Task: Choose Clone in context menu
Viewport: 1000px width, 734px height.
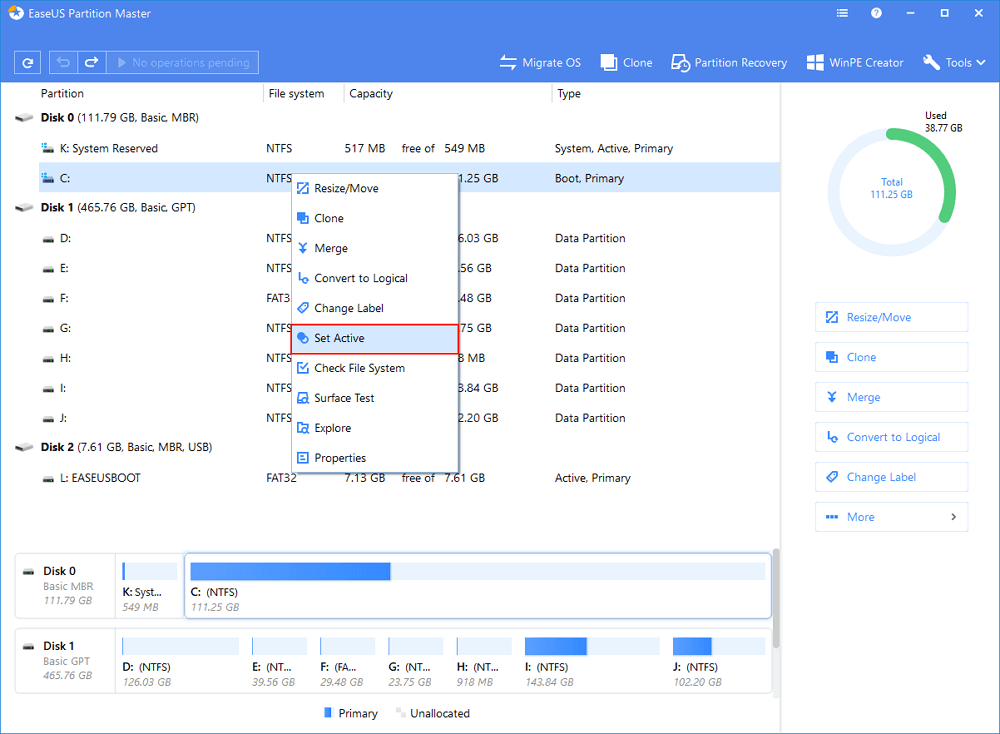Action: [x=374, y=218]
